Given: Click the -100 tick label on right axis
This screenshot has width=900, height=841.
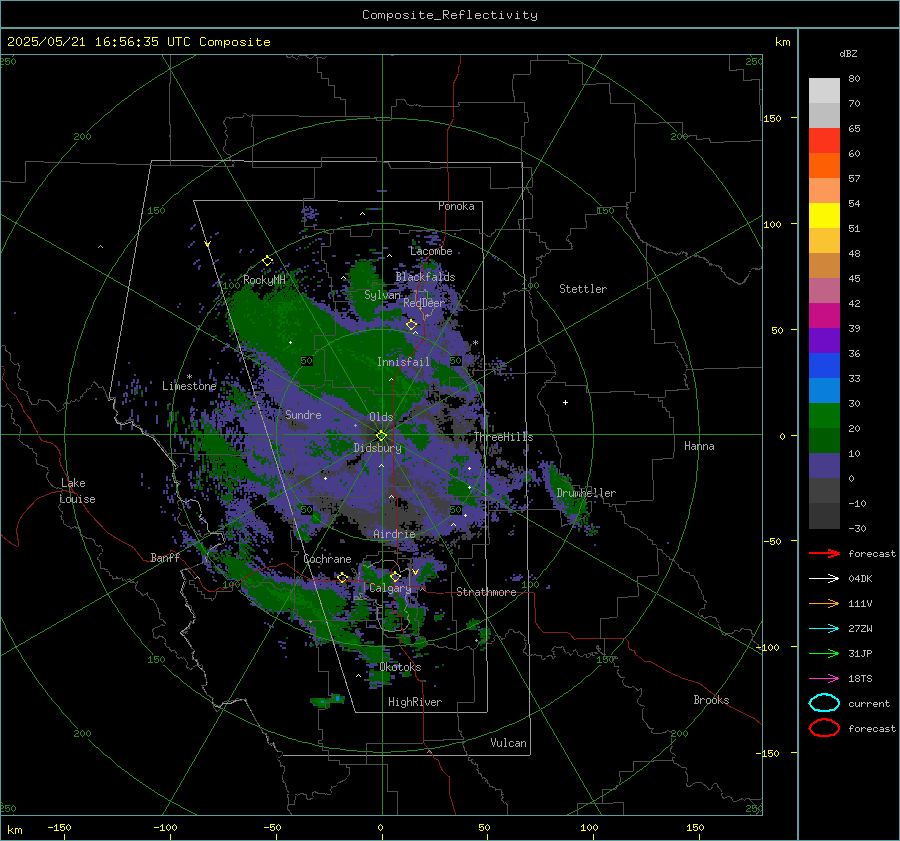Looking at the screenshot, I should coord(767,647).
